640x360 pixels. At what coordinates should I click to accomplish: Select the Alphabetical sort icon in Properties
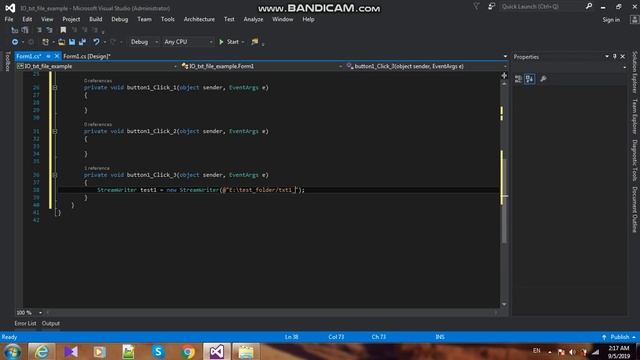(529, 79)
